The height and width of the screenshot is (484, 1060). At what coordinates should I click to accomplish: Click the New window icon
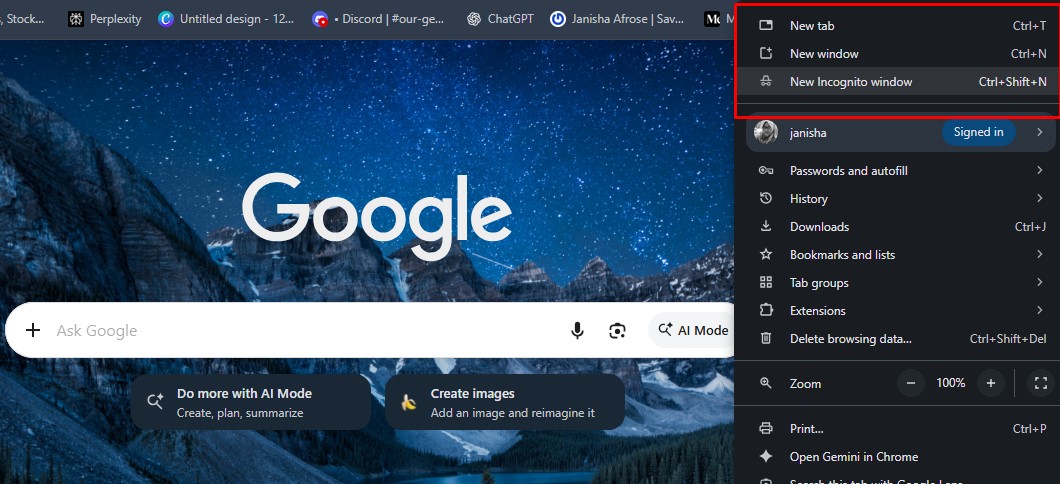point(766,53)
